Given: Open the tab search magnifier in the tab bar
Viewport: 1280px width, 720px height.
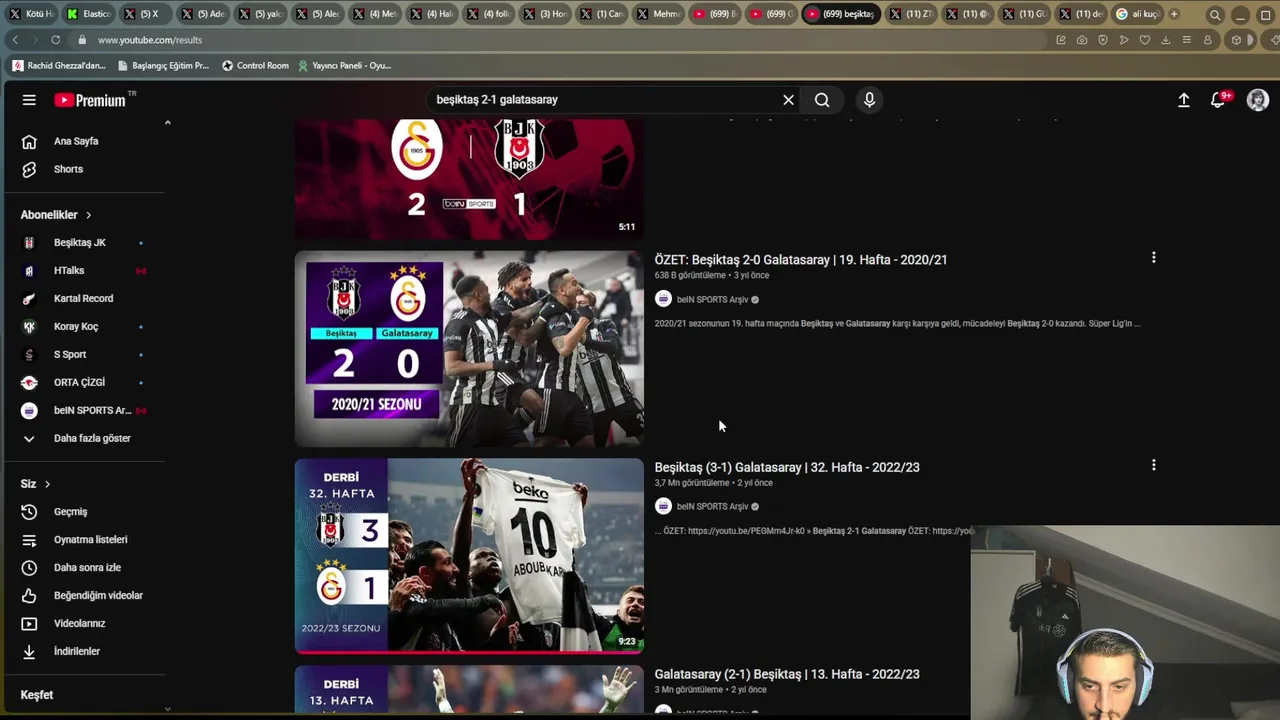Looking at the screenshot, I should pos(1214,14).
